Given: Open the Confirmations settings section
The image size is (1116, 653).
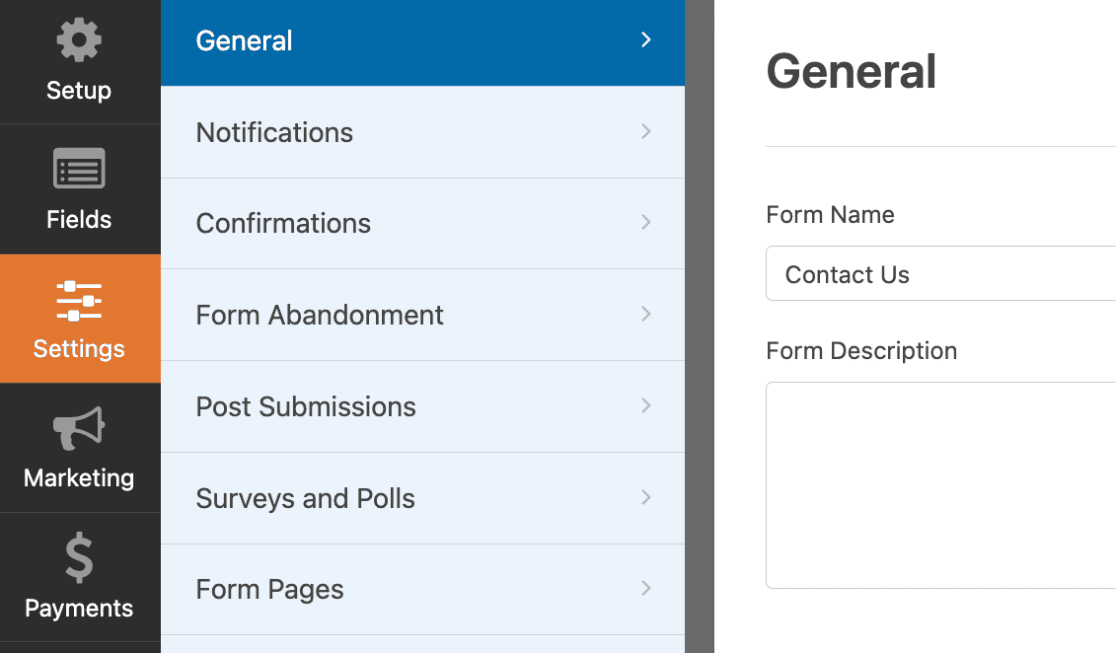Looking at the screenshot, I should (423, 224).
